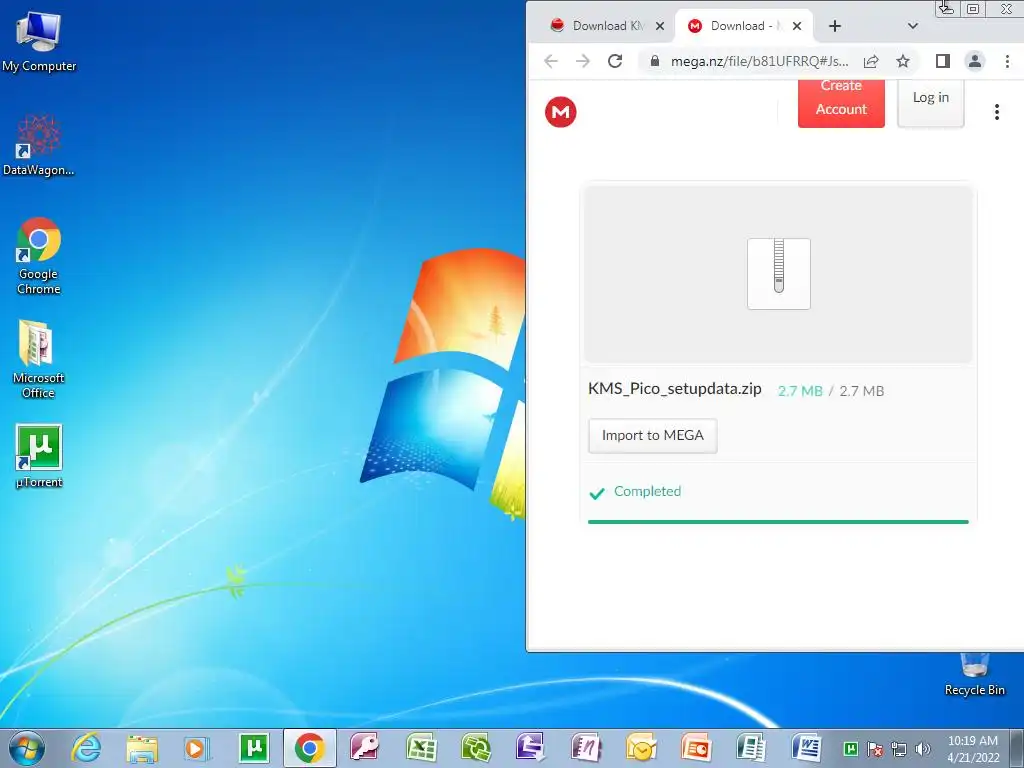Bookmark this page with the star
This screenshot has height=768, width=1024.
903,61
